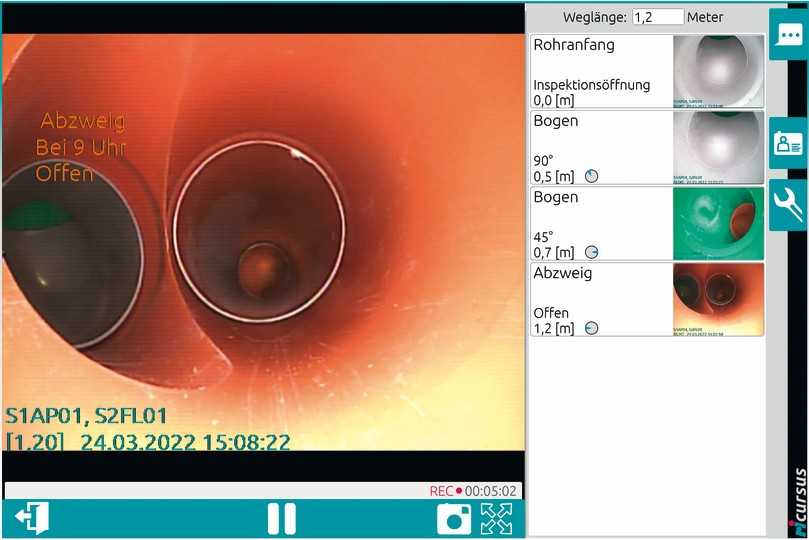The height and width of the screenshot is (540, 809).
Task: Pause the video recording
Action: click(281, 518)
